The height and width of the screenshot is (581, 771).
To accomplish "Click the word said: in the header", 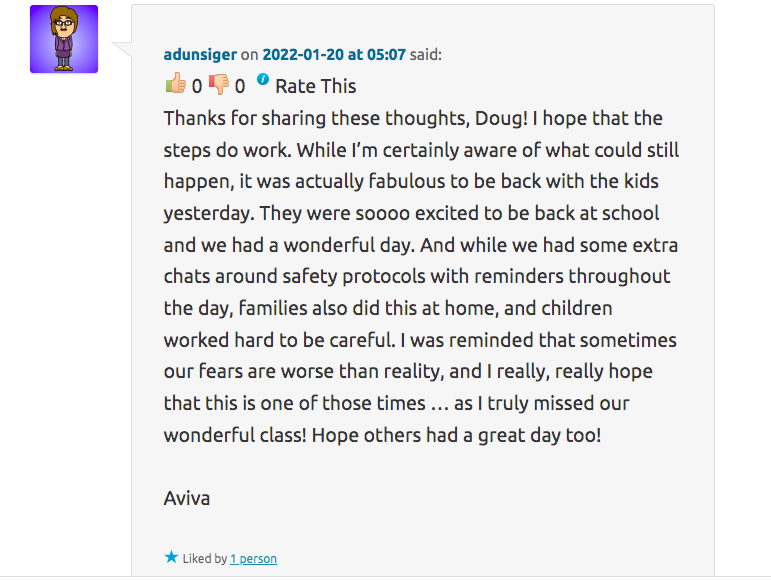I will (426, 55).
